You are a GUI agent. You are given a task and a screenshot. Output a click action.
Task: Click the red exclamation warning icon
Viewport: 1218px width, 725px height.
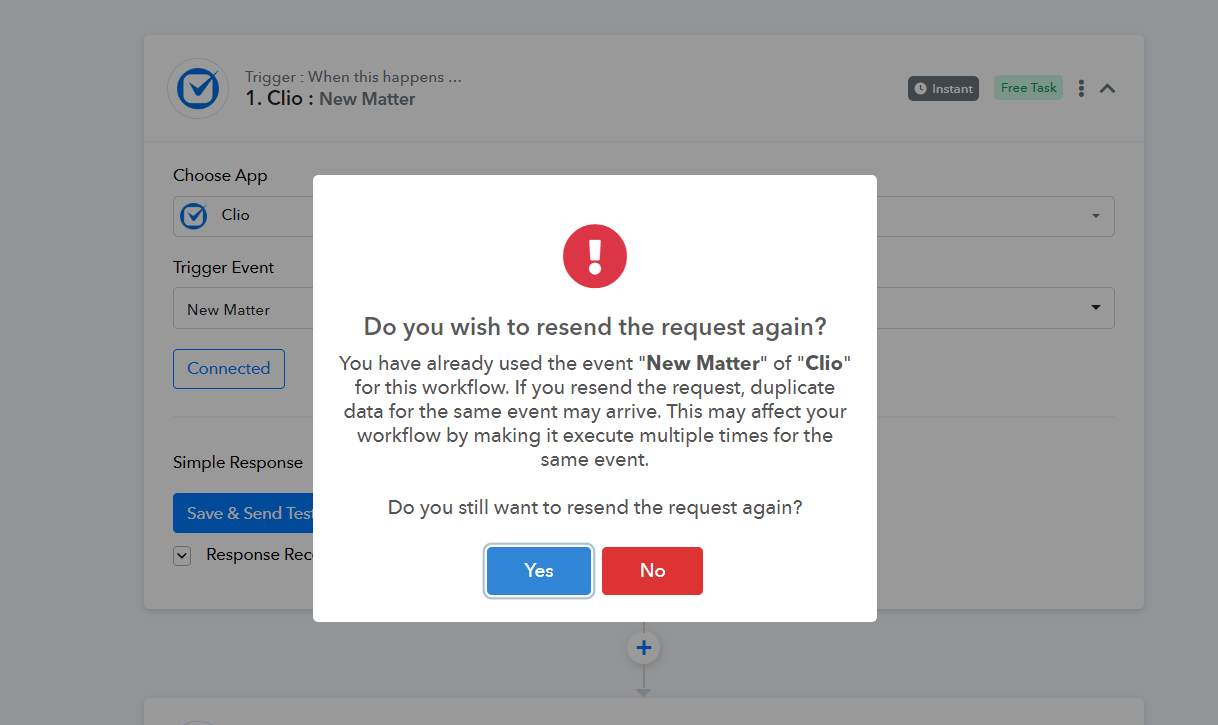(x=595, y=256)
